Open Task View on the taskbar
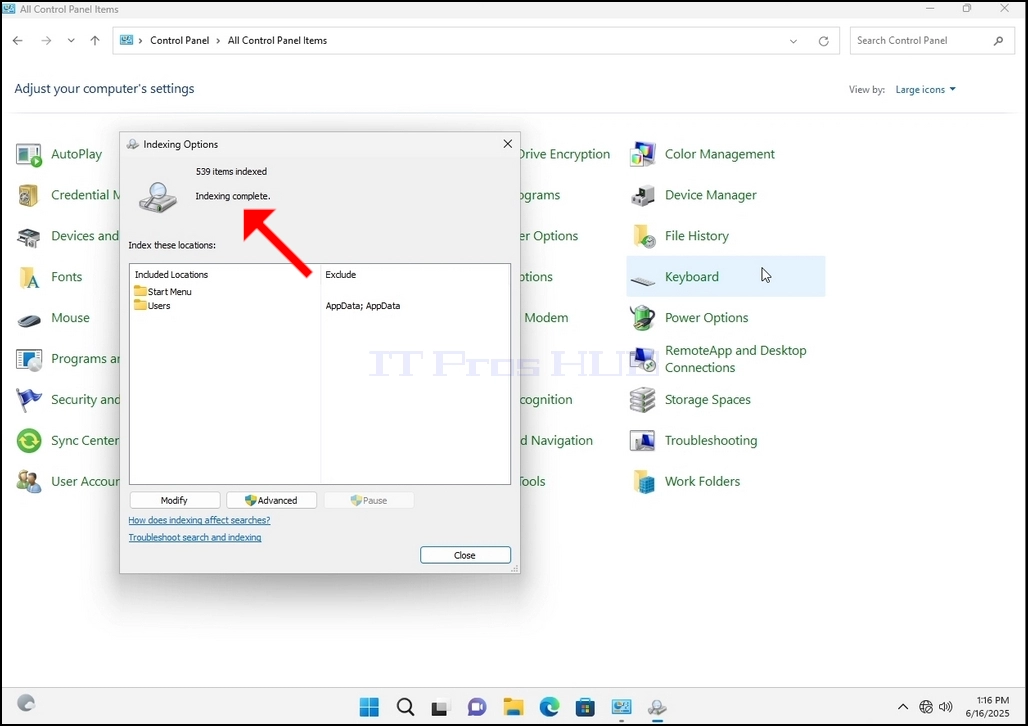The image size is (1028, 726). [x=440, y=708]
